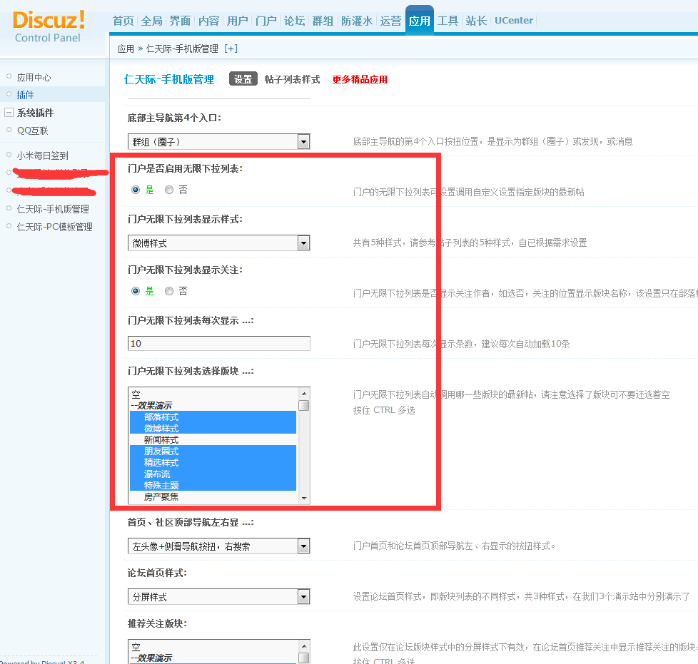Image resolution: width=698 pixels, height=664 pixels.
Task: Click scroll-up arrow of 推荐关注版块 list
Action: tap(304, 646)
